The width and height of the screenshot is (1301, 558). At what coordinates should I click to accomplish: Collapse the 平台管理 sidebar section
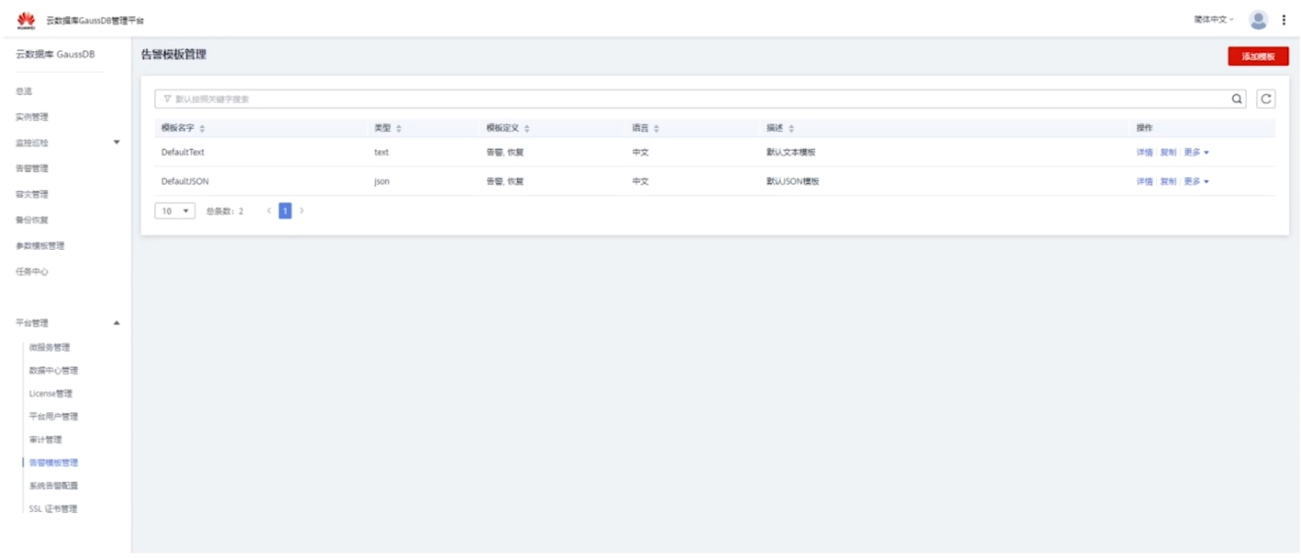tap(116, 323)
